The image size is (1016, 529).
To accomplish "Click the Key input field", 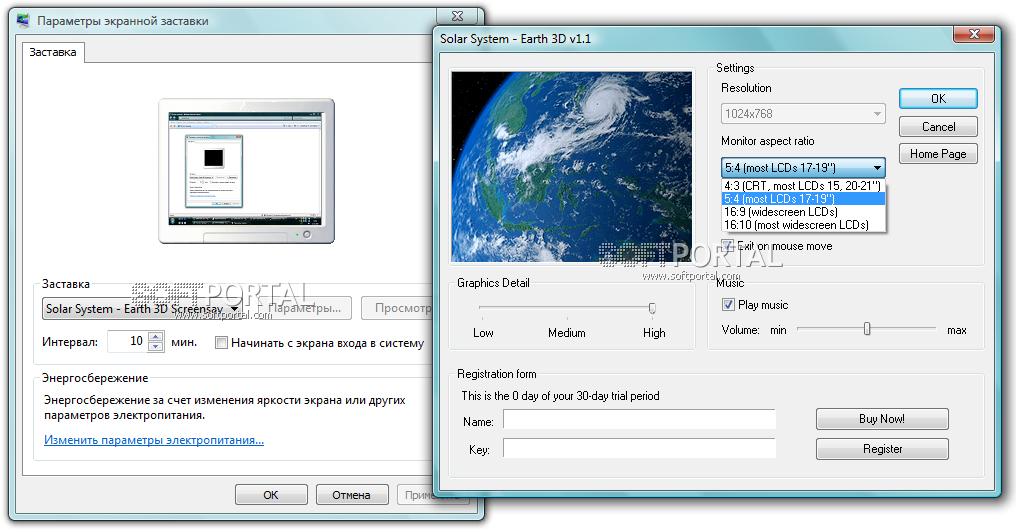I will point(640,448).
